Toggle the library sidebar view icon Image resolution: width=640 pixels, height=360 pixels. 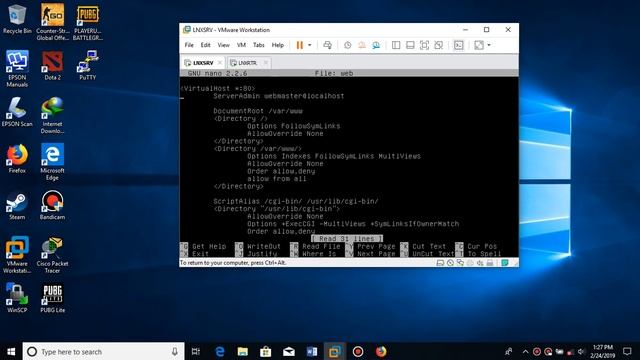[396, 45]
